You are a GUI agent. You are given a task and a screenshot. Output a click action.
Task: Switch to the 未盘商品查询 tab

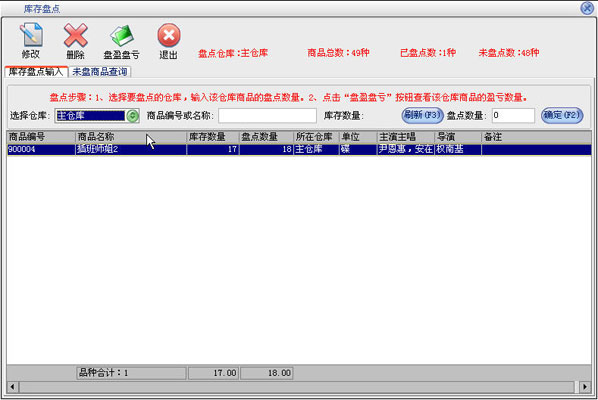100,72
